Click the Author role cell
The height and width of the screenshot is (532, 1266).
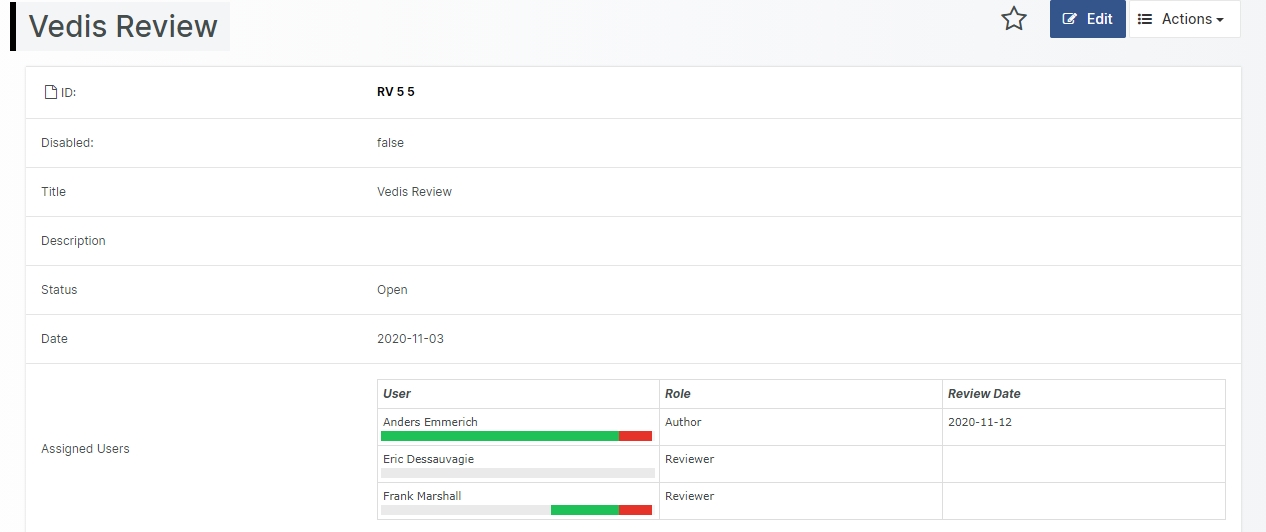(x=683, y=422)
